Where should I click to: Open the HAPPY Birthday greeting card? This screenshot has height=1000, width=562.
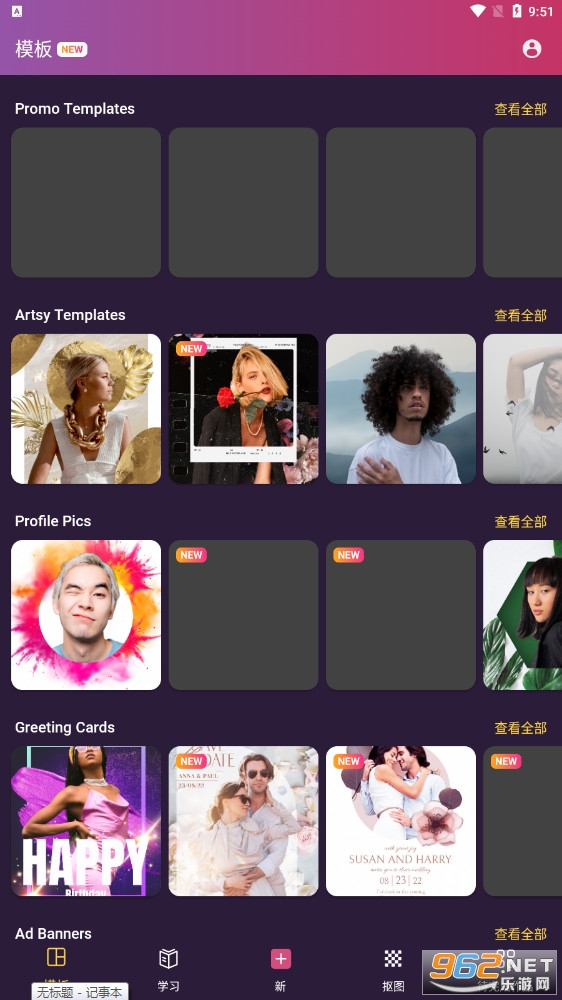click(x=86, y=821)
